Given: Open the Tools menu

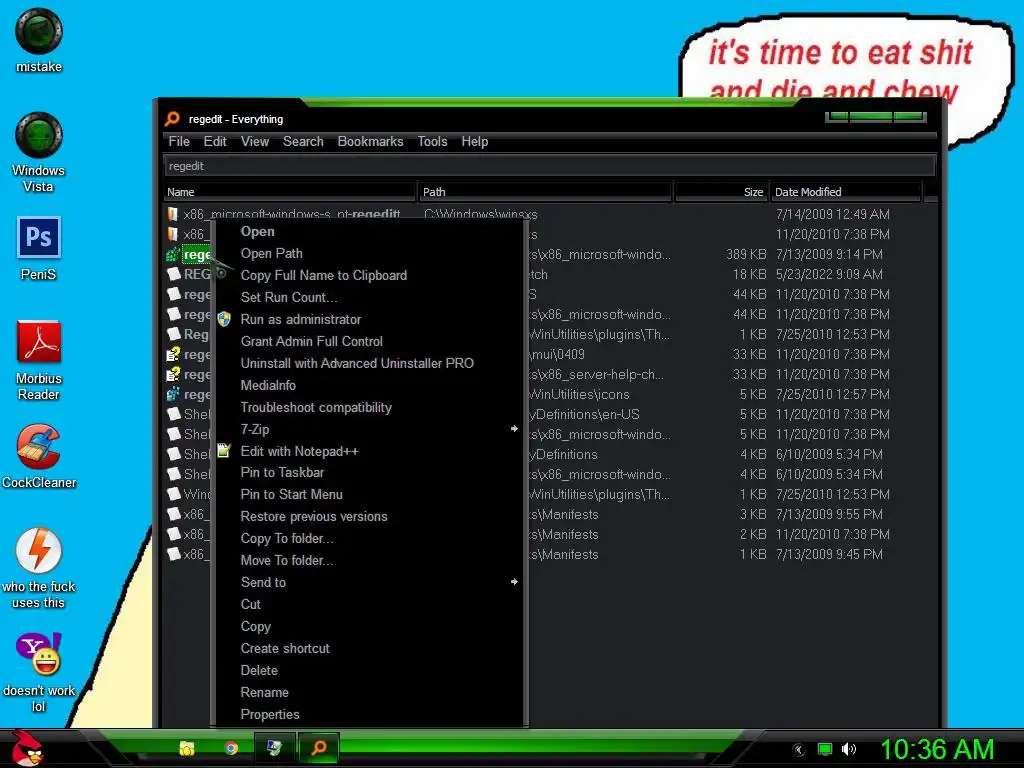Looking at the screenshot, I should 432,141.
